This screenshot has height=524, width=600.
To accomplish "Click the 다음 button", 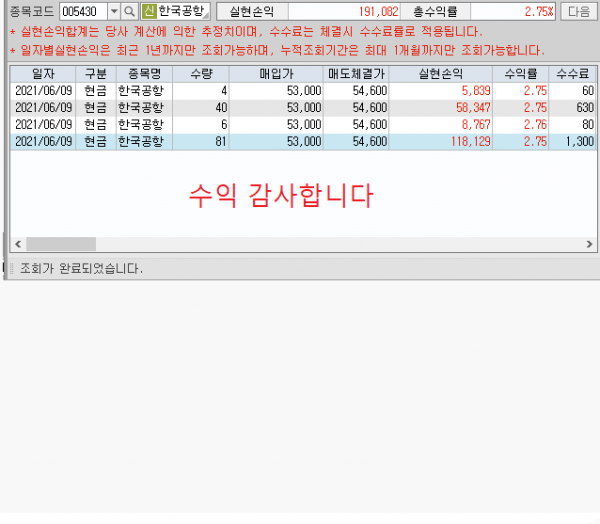I will tap(579, 11).
